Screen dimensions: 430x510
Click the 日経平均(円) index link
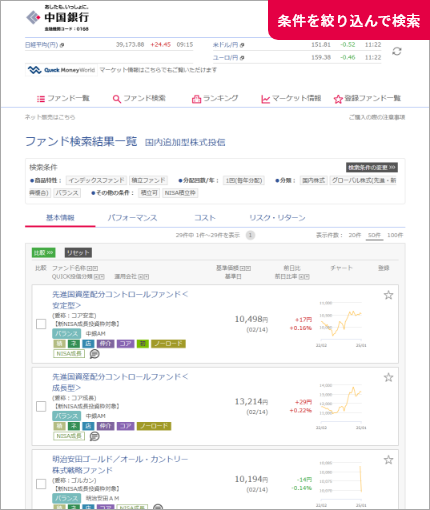click(42, 45)
